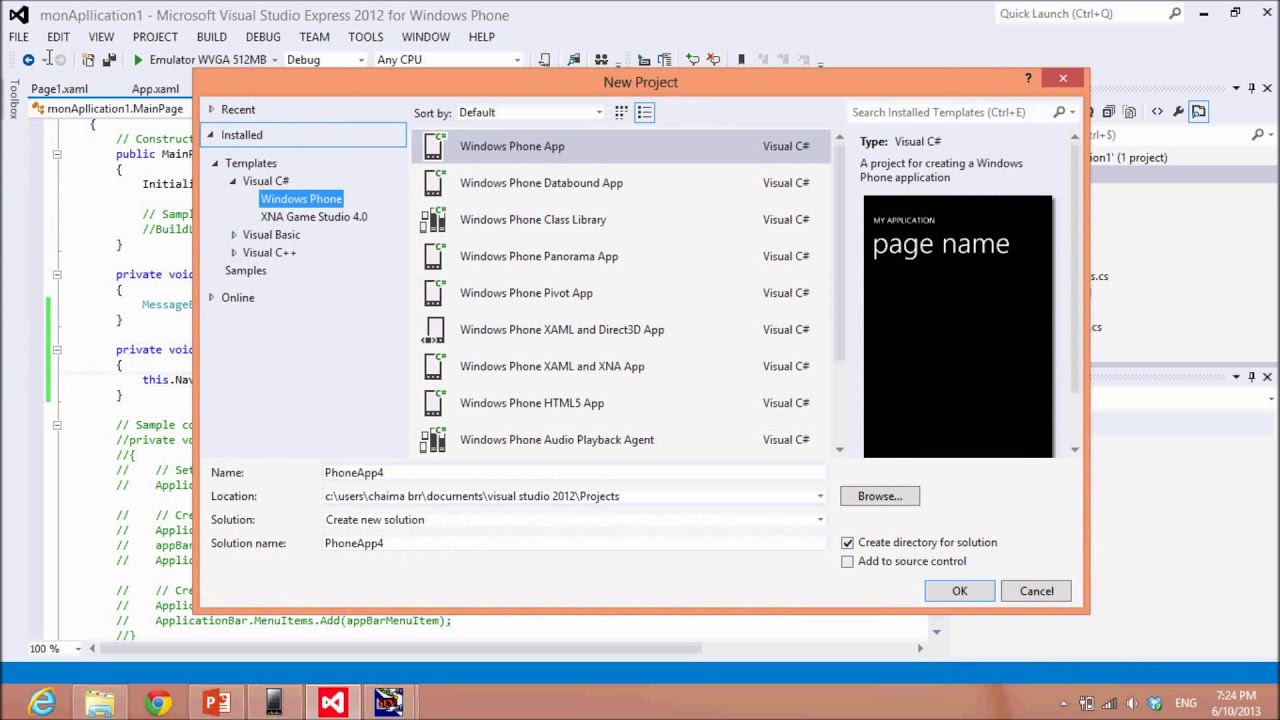Open Google Chrome from the taskbar

coord(158,703)
